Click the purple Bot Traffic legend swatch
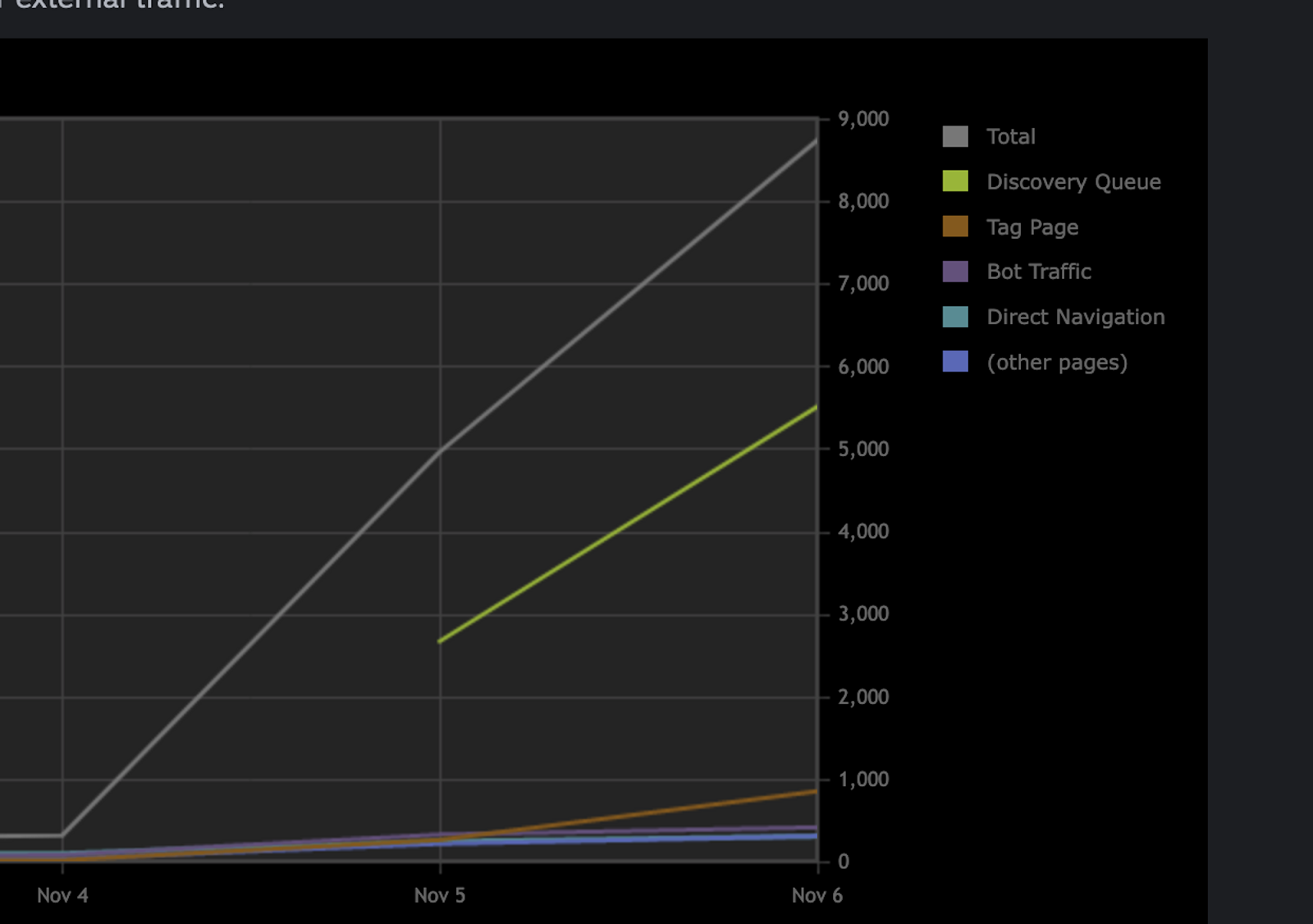1313x924 pixels. 955,272
